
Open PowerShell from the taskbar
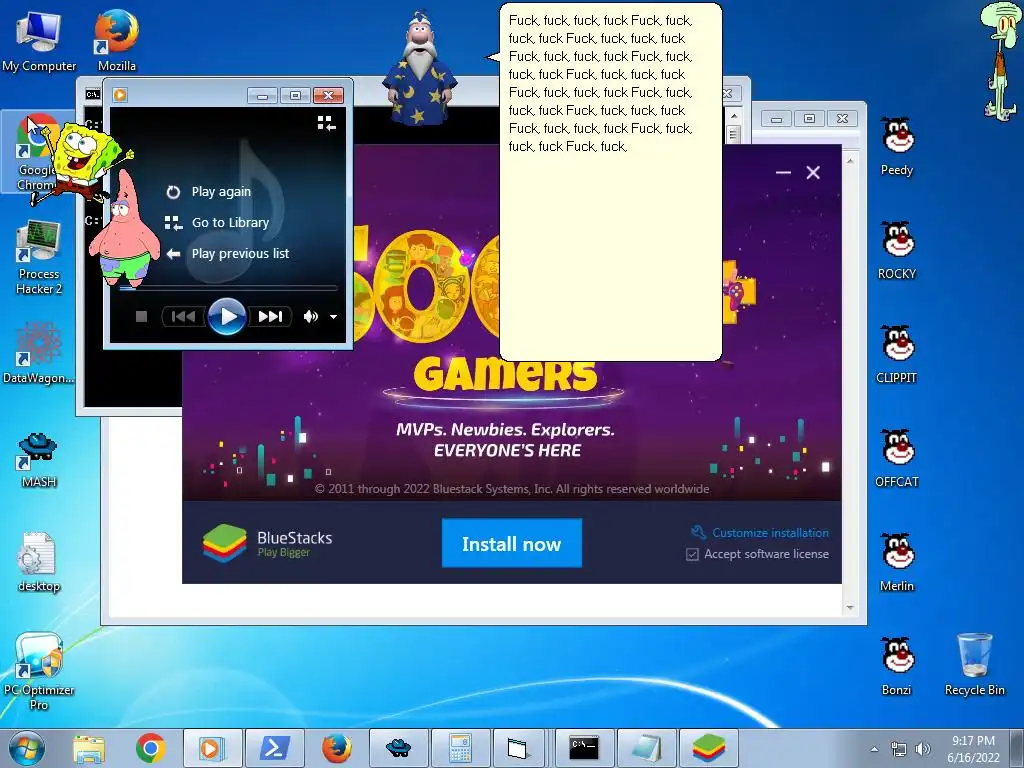(275, 748)
